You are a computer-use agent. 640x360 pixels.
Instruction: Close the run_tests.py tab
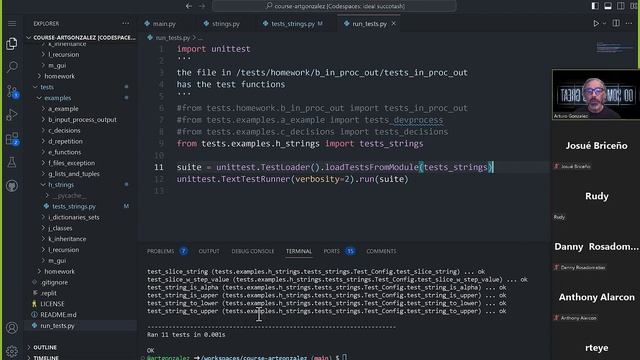pyautogui.click(x=393, y=24)
